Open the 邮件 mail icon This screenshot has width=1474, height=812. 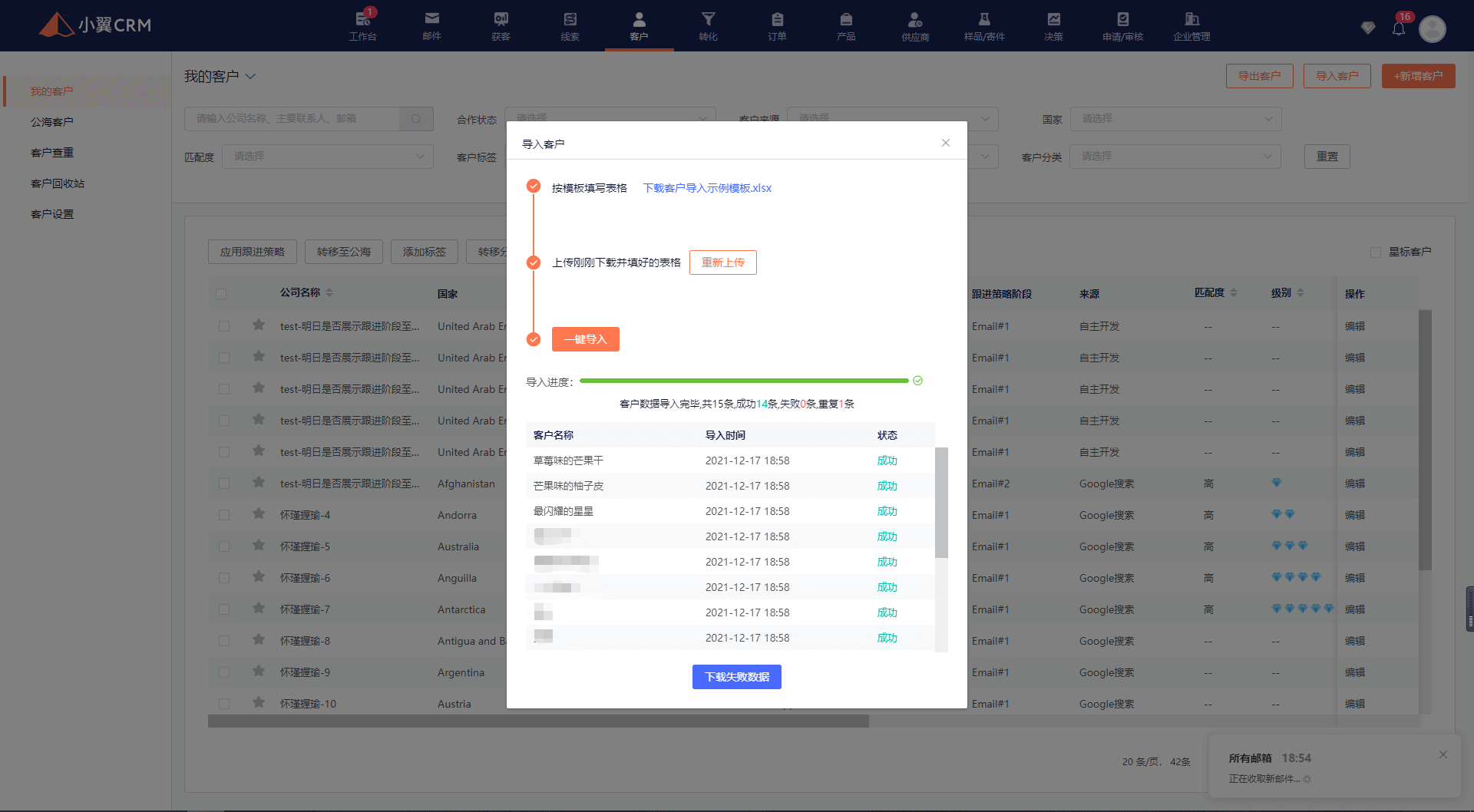click(x=431, y=25)
